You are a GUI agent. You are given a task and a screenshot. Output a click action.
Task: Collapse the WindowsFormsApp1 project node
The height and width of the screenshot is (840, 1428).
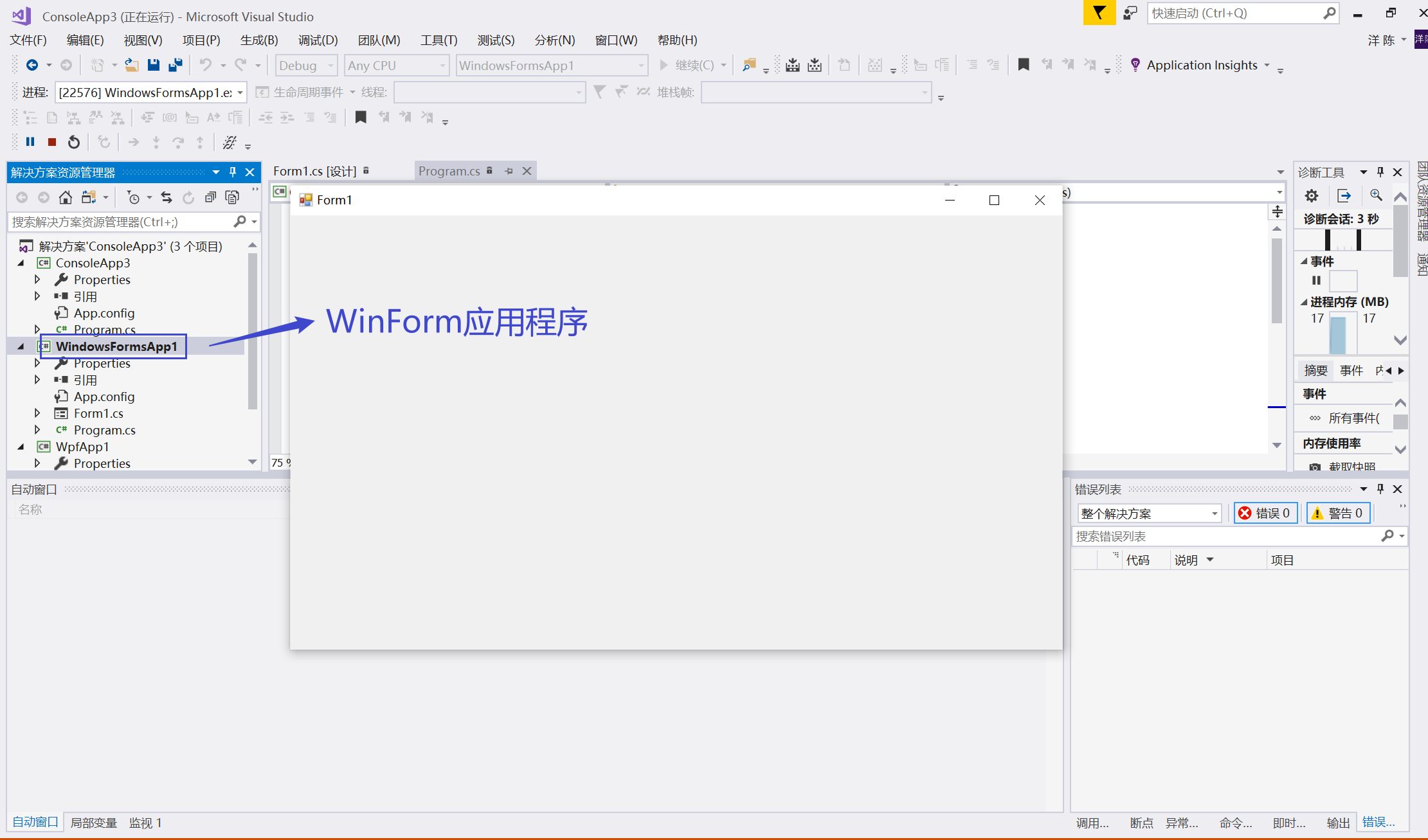tap(21, 346)
